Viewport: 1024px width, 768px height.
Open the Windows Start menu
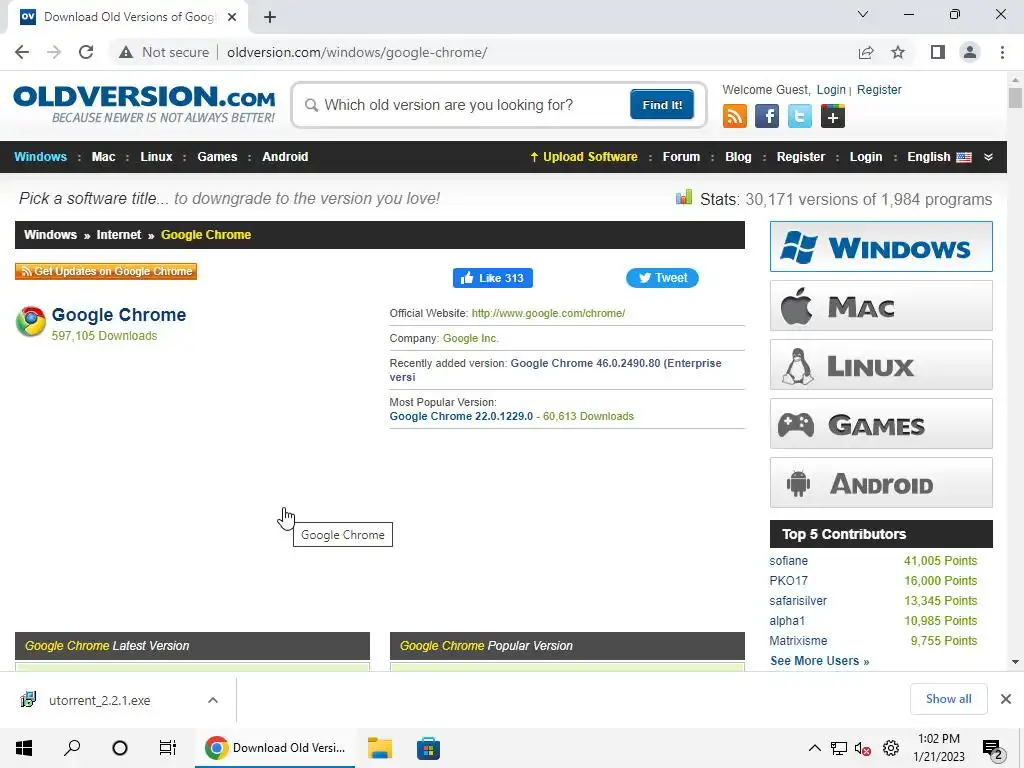pos(24,748)
